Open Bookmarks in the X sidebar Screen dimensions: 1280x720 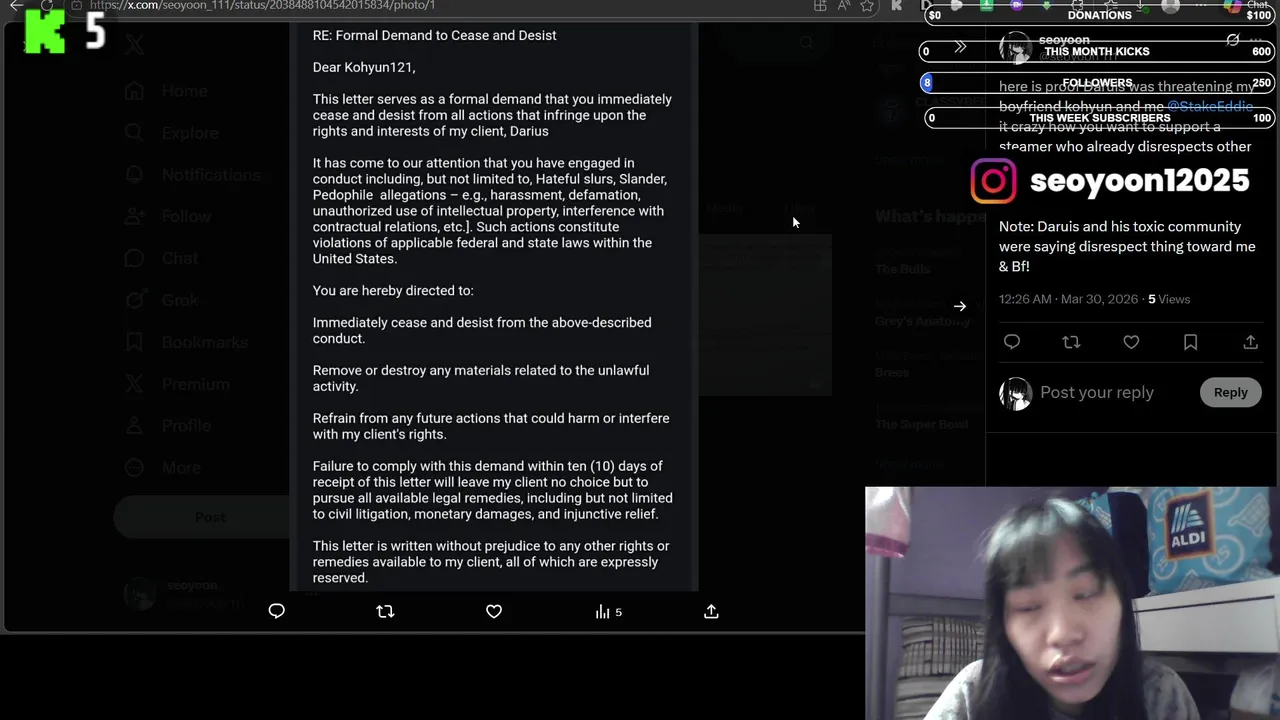pyautogui.click(x=186, y=342)
